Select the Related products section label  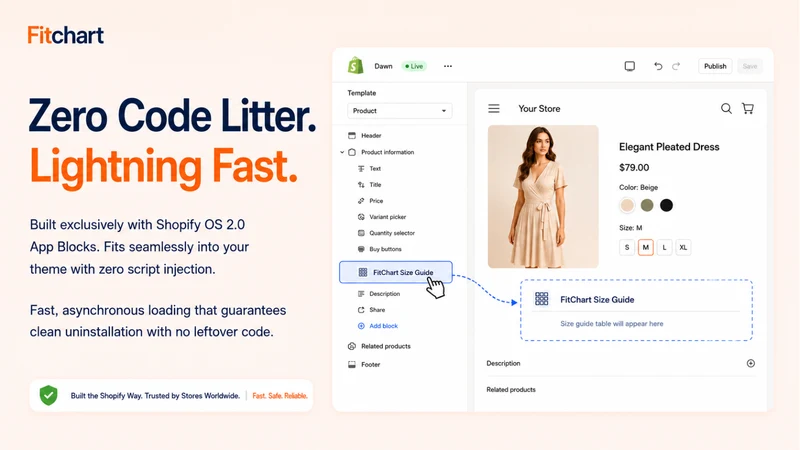point(386,346)
